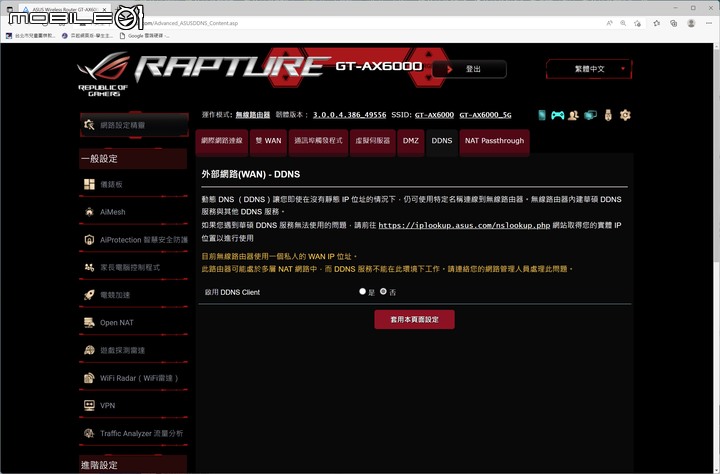720x474 pixels.
Task: Select 是 radio for DDNS Client
Action: coord(362,291)
